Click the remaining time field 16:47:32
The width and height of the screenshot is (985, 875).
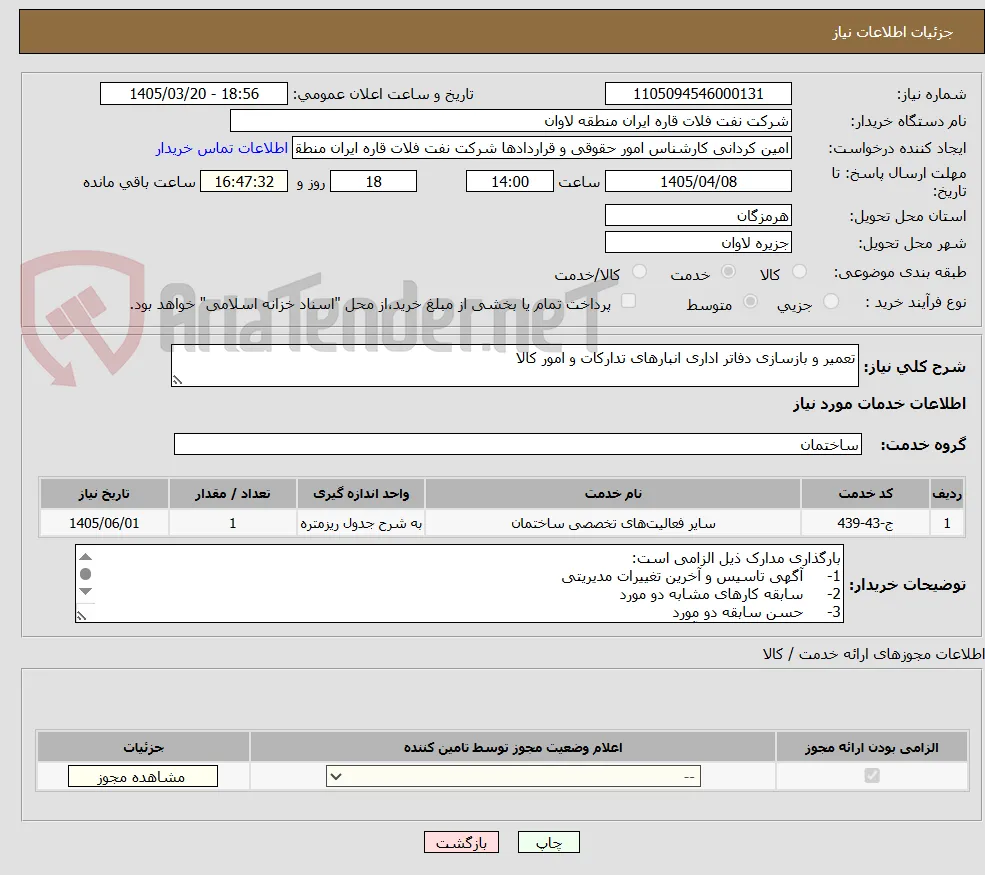point(244,182)
